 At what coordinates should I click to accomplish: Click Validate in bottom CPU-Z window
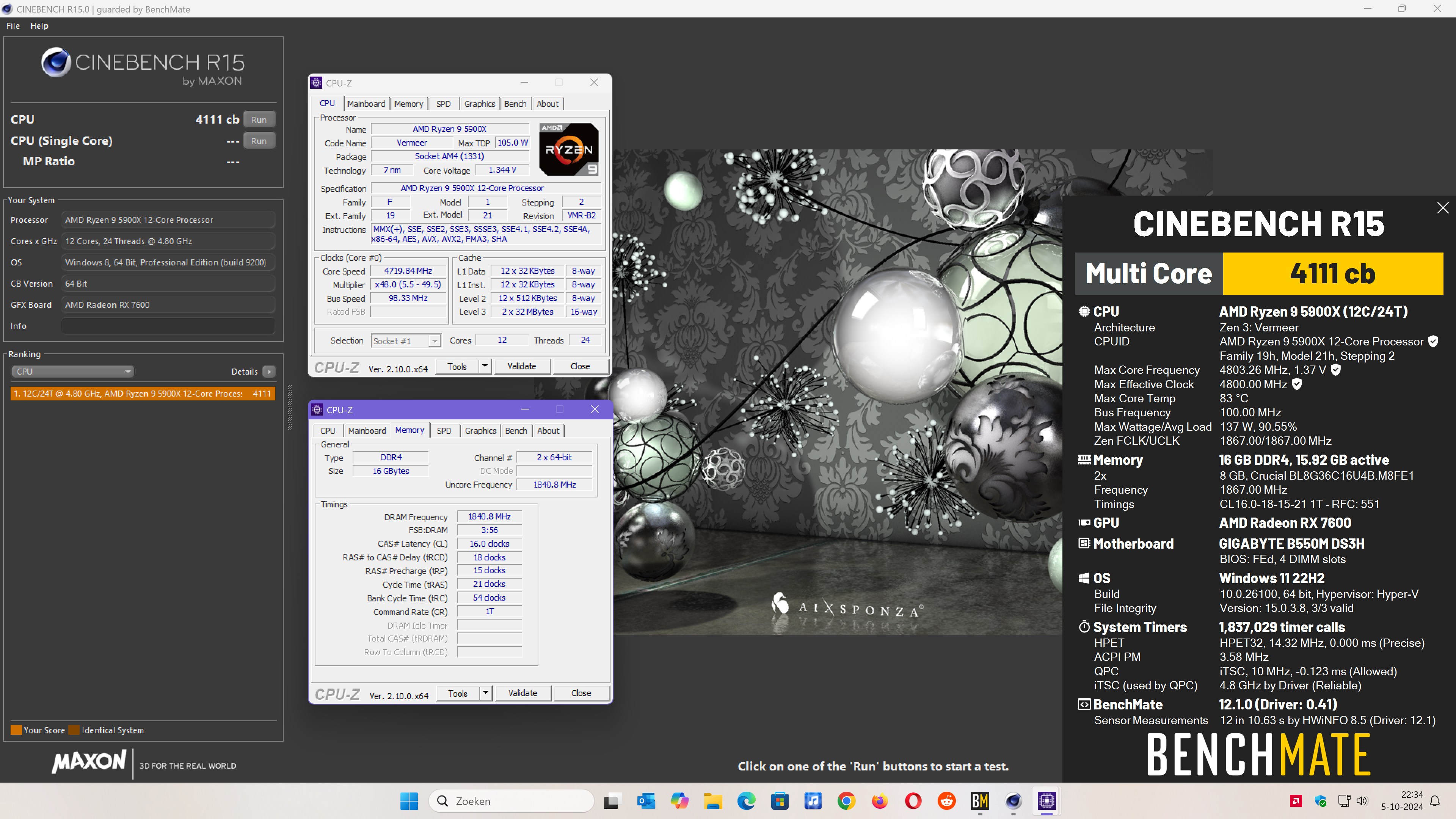[x=522, y=693]
